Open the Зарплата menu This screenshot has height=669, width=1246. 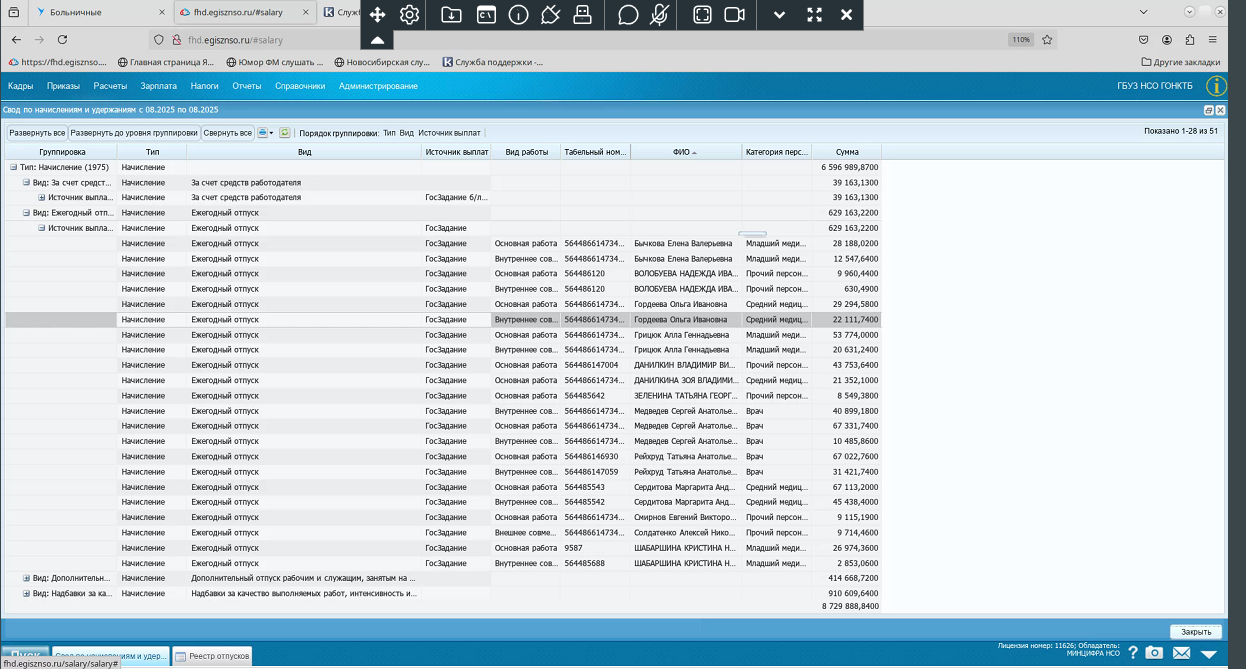(x=159, y=86)
